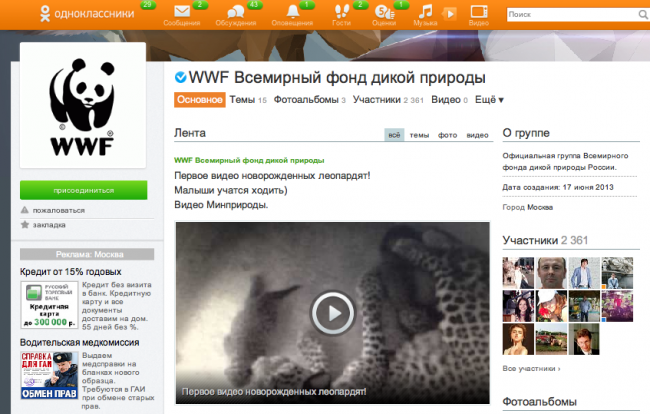Open the Водительская медкомиссия ad title
Viewport: 650px width, 414px height.
(x=80, y=343)
